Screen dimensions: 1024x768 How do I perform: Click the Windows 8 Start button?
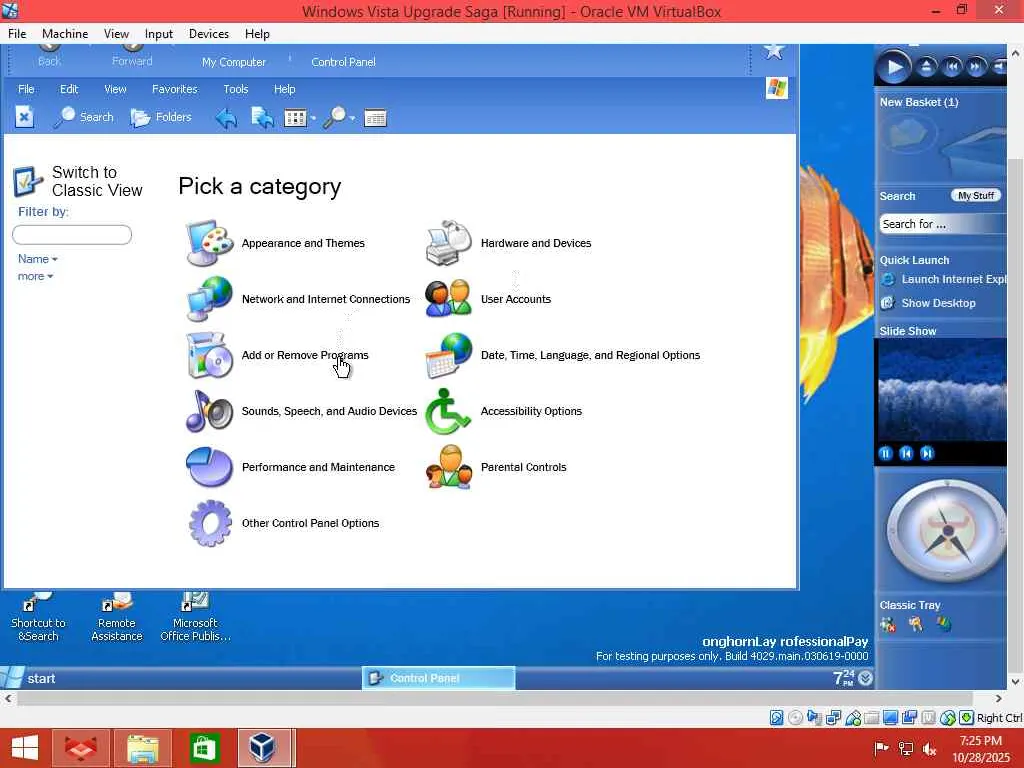coord(24,748)
